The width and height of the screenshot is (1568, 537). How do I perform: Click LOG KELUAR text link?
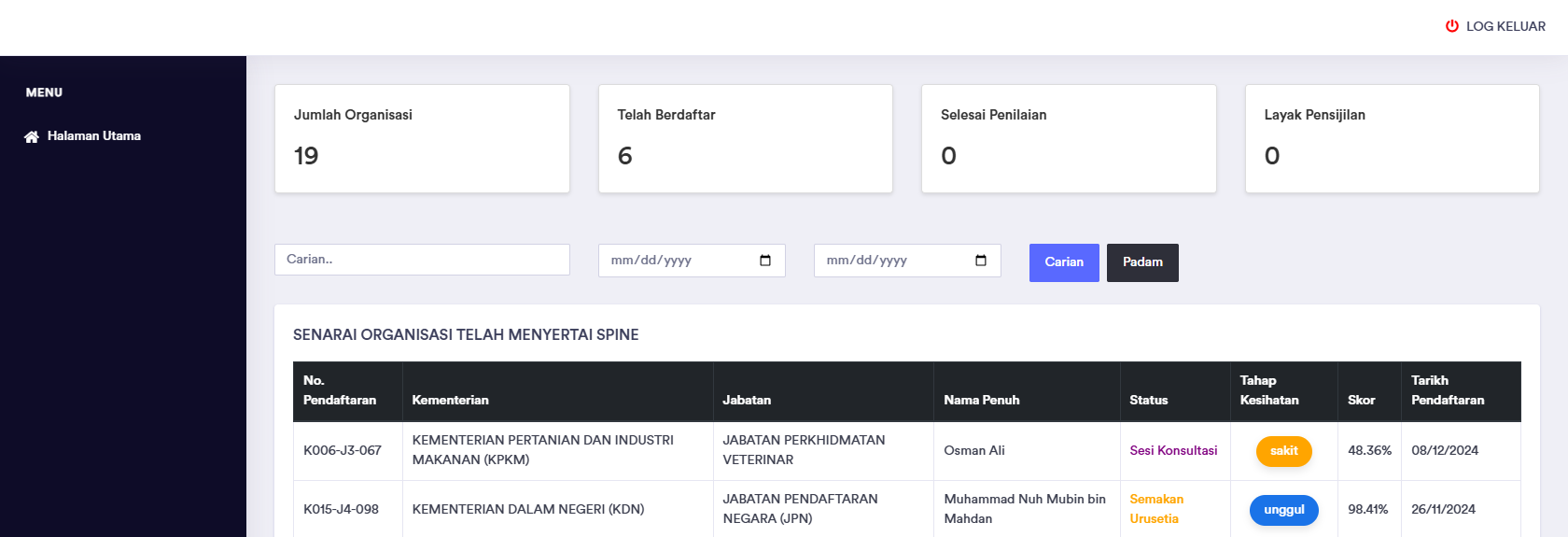point(1505,26)
